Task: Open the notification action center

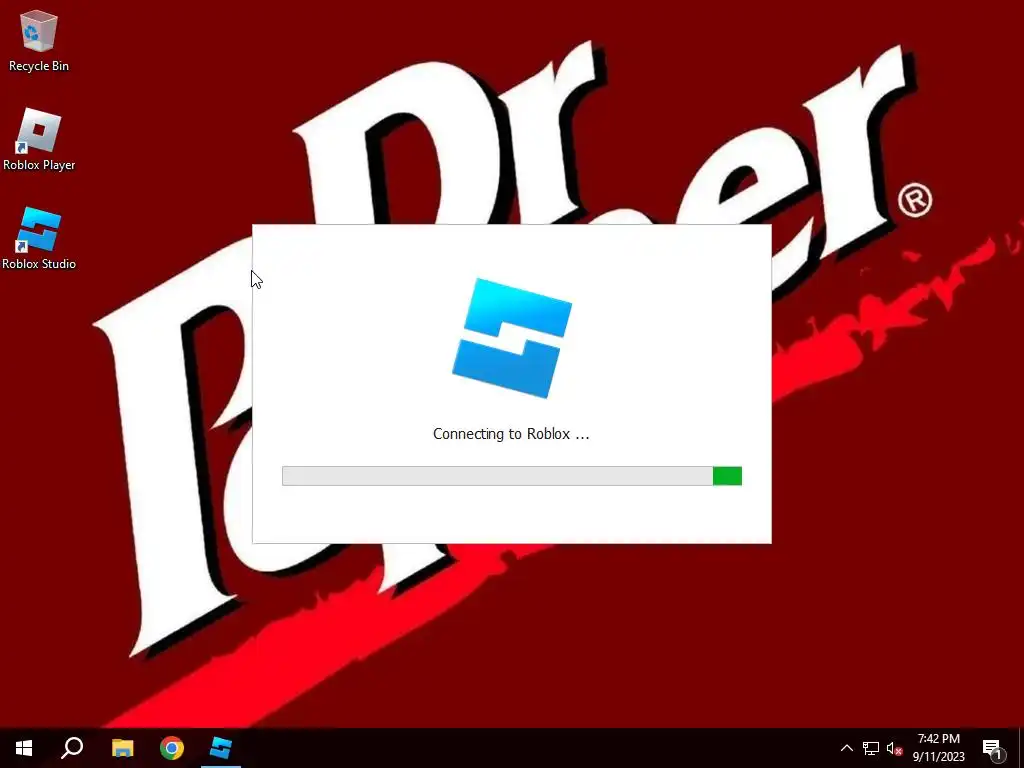Action: click(992, 748)
